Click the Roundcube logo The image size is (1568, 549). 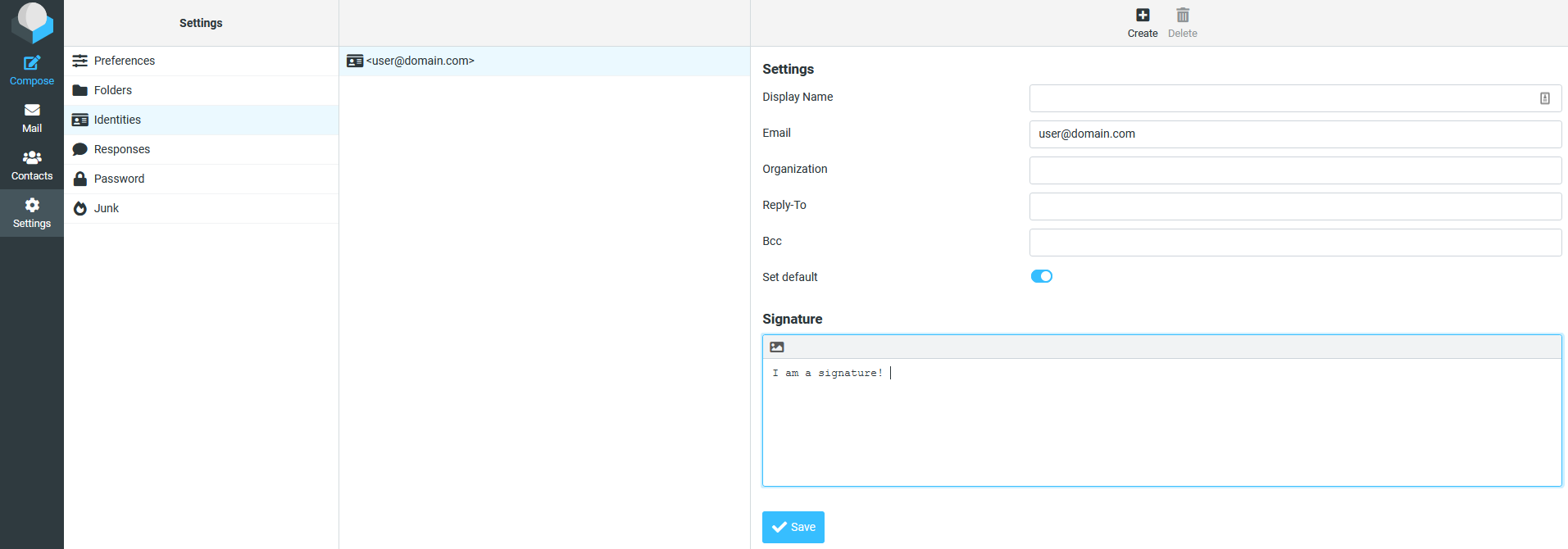[x=32, y=21]
